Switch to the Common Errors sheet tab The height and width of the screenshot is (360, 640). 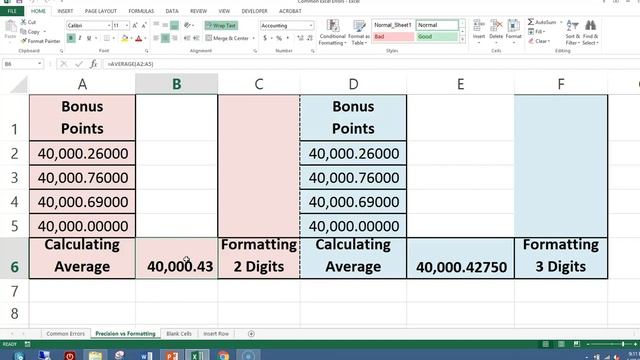(x=65, y=333)
